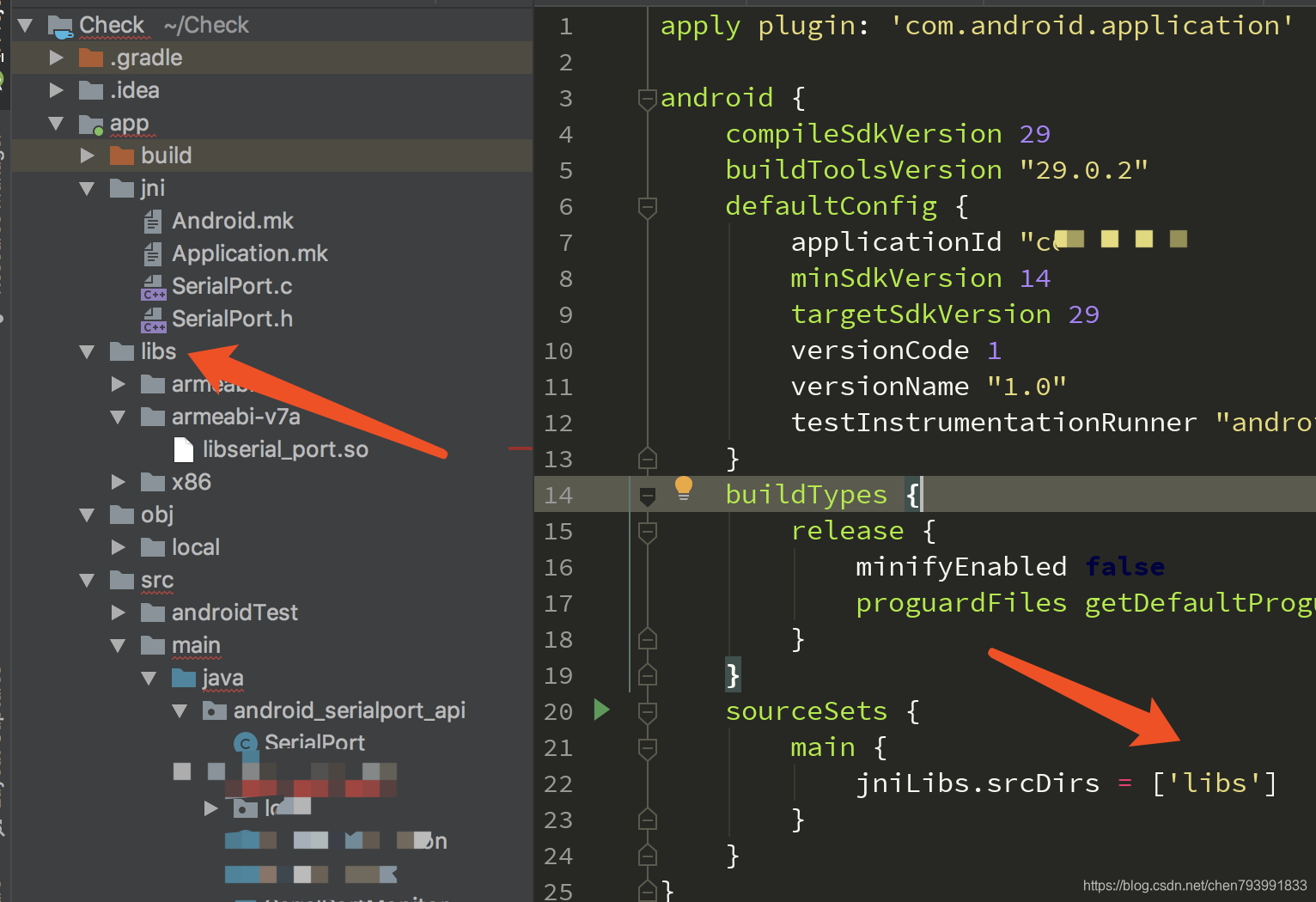
Task: Expand the androidTest folder
Action: 119,613
